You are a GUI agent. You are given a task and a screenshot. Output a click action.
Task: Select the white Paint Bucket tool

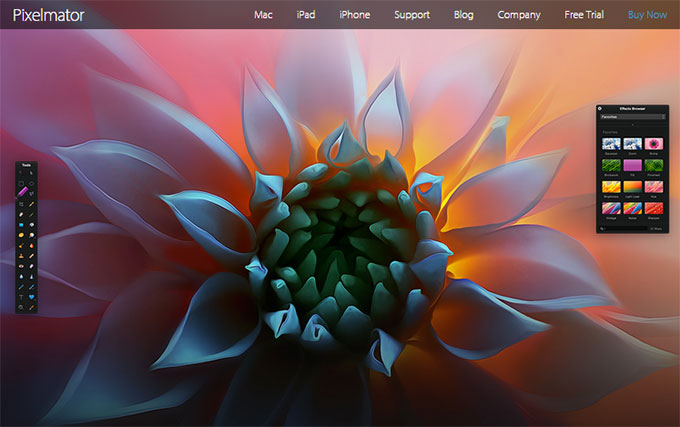coord(31,225)
